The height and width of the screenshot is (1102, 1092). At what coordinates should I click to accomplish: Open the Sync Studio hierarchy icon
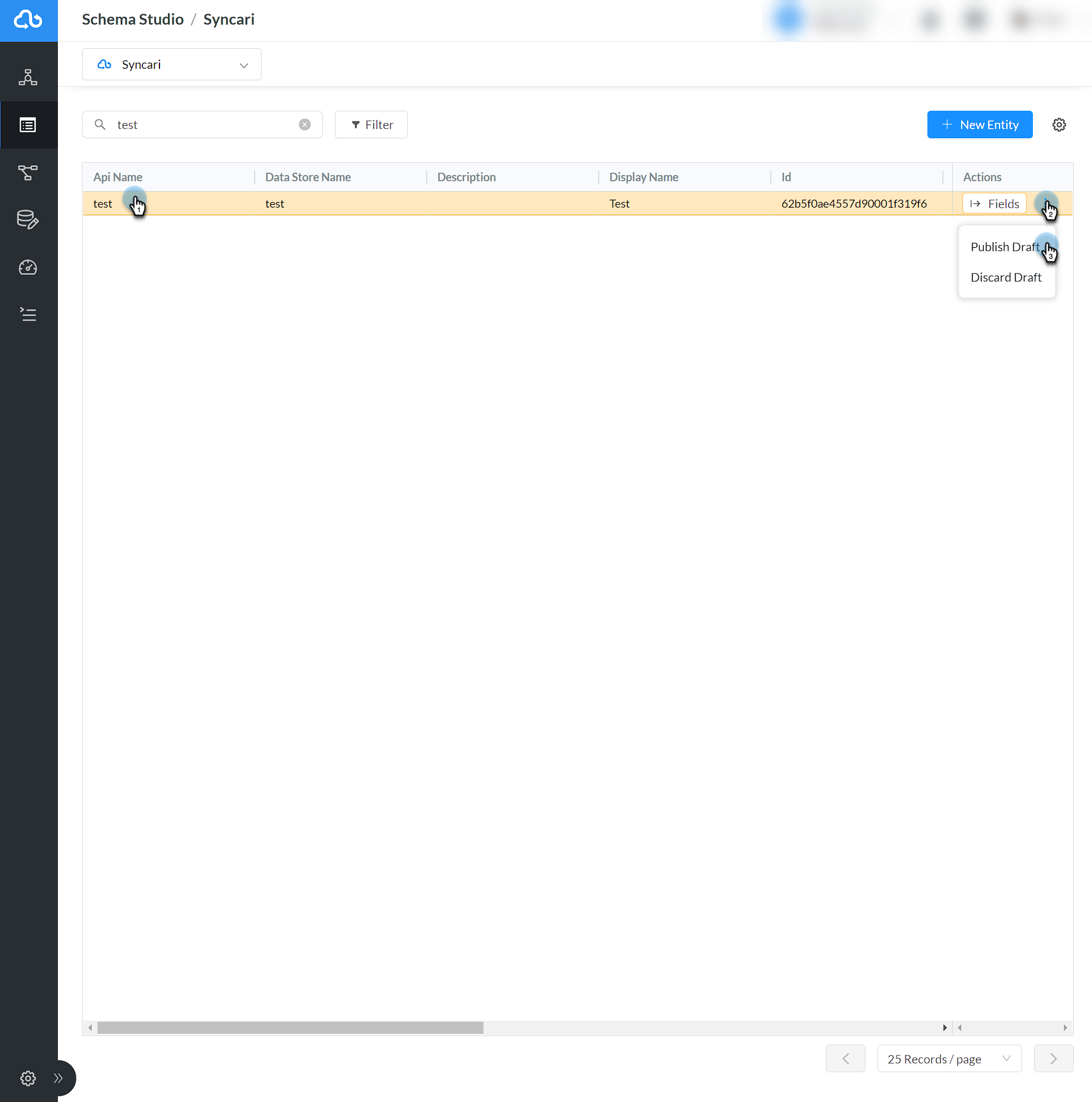(28, 77)
